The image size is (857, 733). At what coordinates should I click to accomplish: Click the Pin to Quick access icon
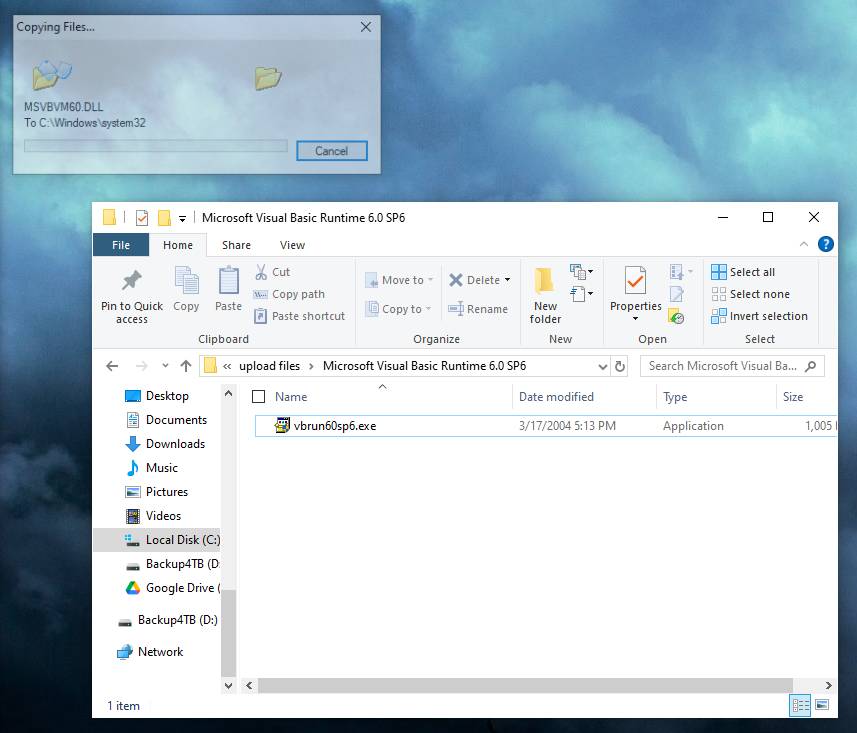pyautogui.click(x=131, y=280)
